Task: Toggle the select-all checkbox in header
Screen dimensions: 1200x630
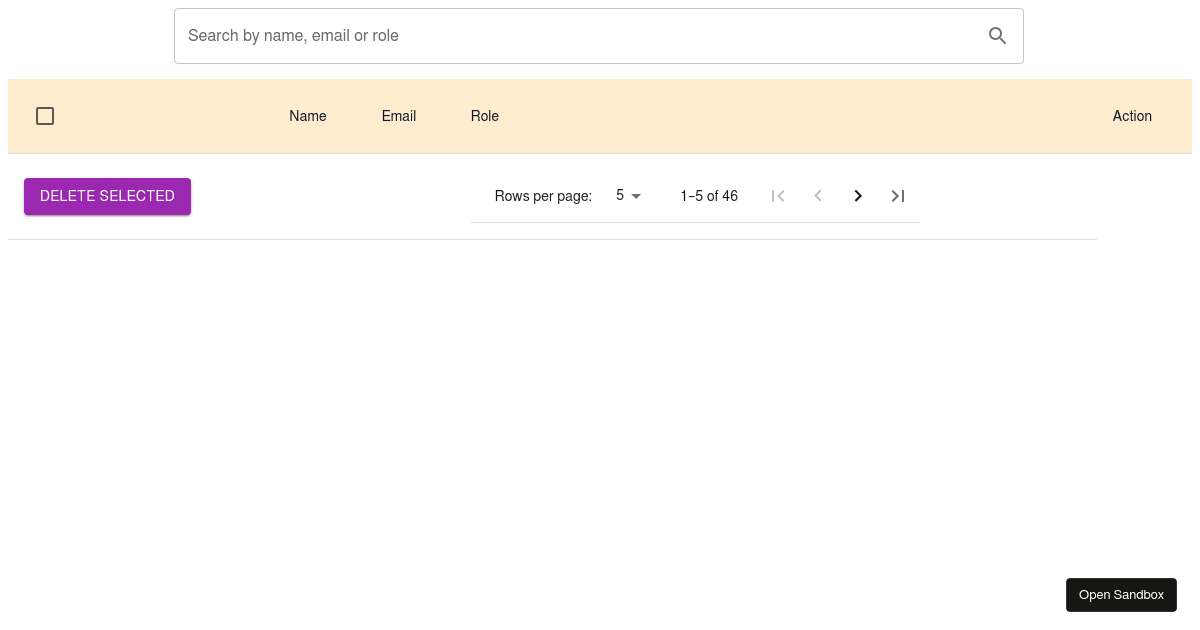Action: coord(45,116)
